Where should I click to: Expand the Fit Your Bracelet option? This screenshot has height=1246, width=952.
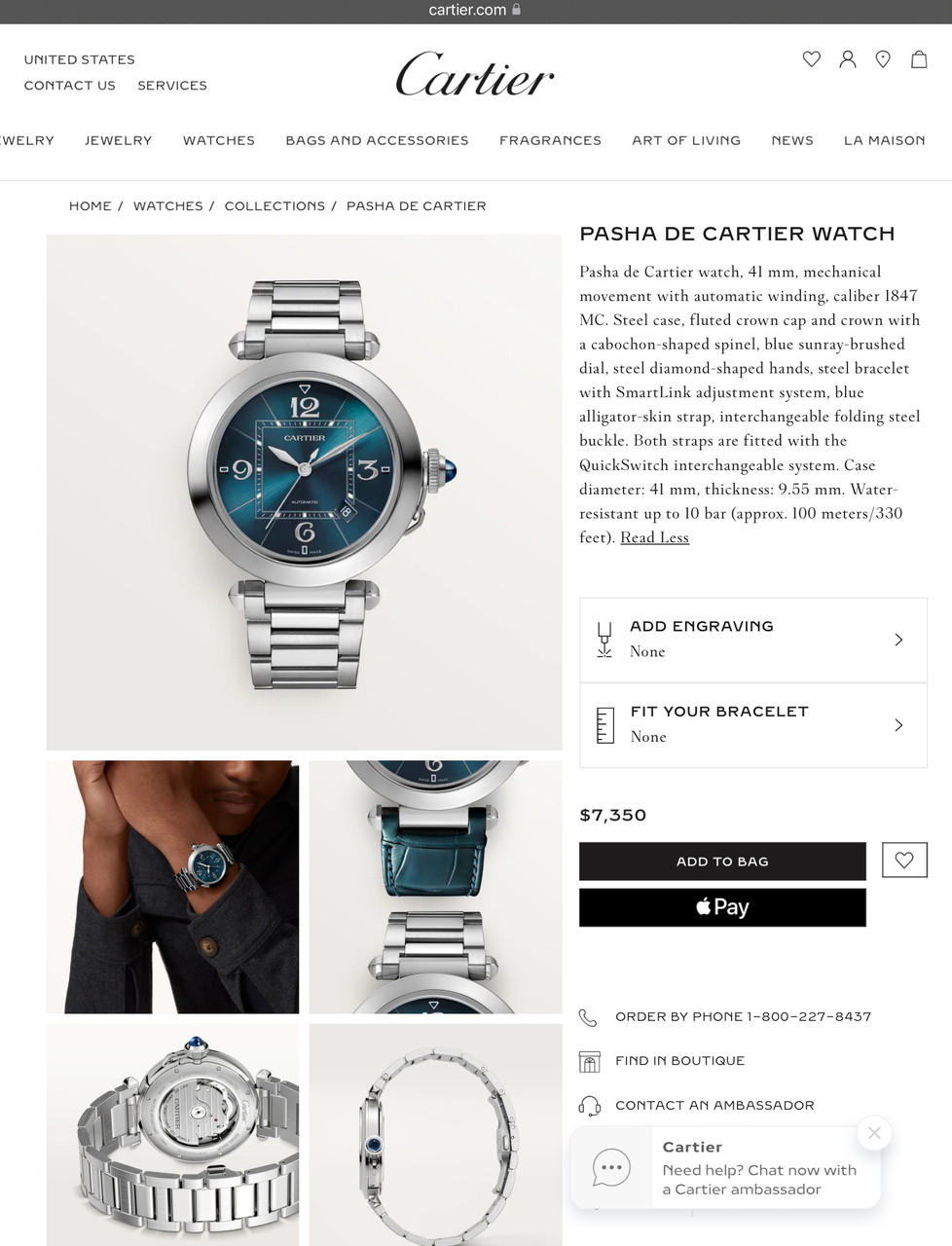coord(753,725)
